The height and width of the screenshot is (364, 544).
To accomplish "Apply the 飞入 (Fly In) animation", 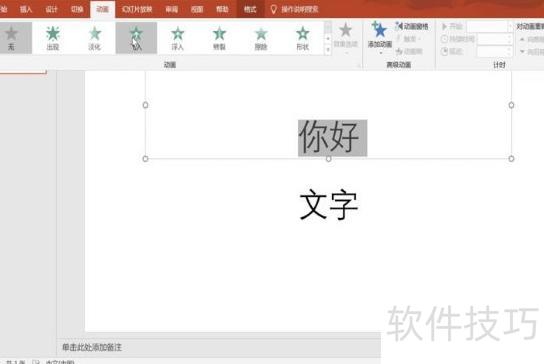I will point(136,38).
